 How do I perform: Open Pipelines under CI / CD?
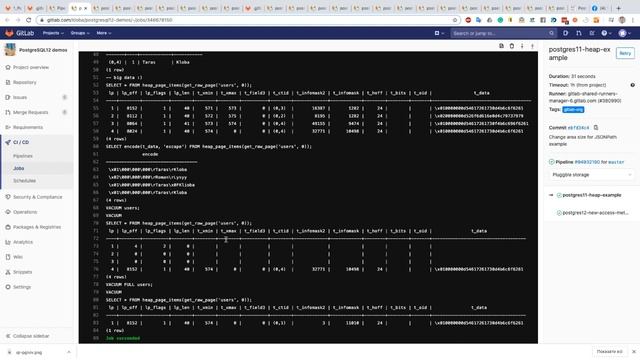23,156
